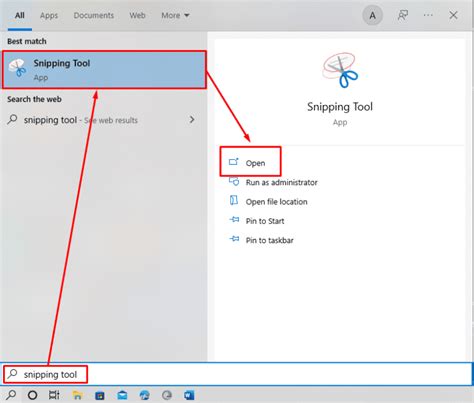This screenshot has width=474, height=403.
Task: Click the pin icon beside Pin to taskbar
Action: (234, 239)
